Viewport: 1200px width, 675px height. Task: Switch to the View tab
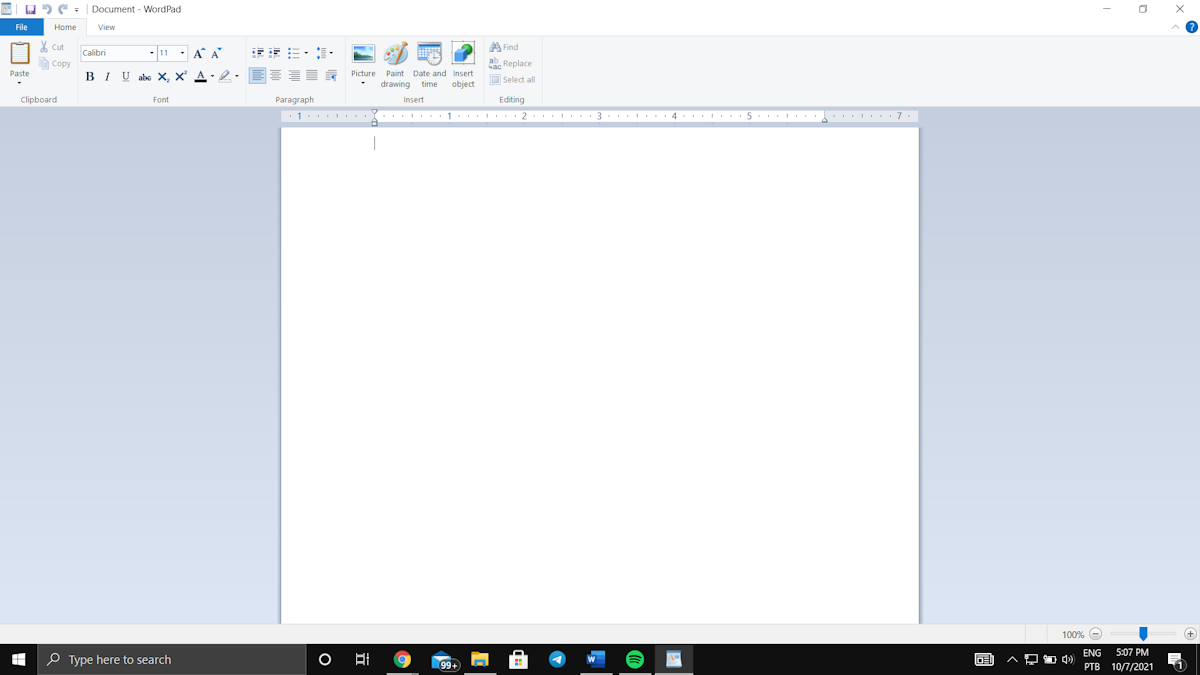coord(106,27)
